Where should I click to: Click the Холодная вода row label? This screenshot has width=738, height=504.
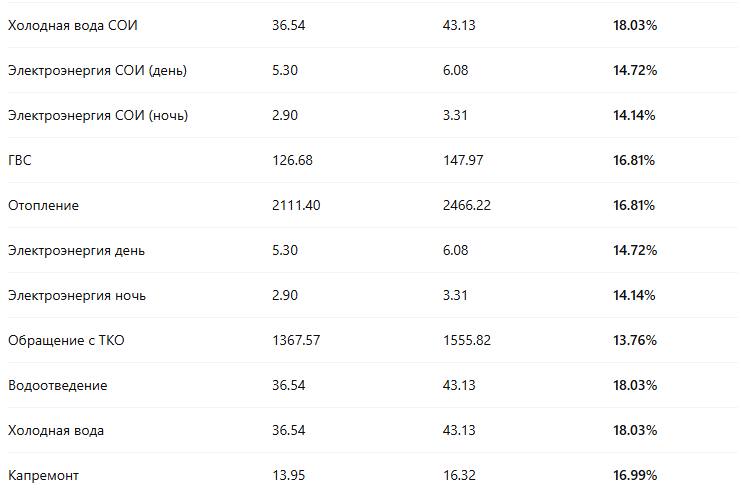[56, 431]
